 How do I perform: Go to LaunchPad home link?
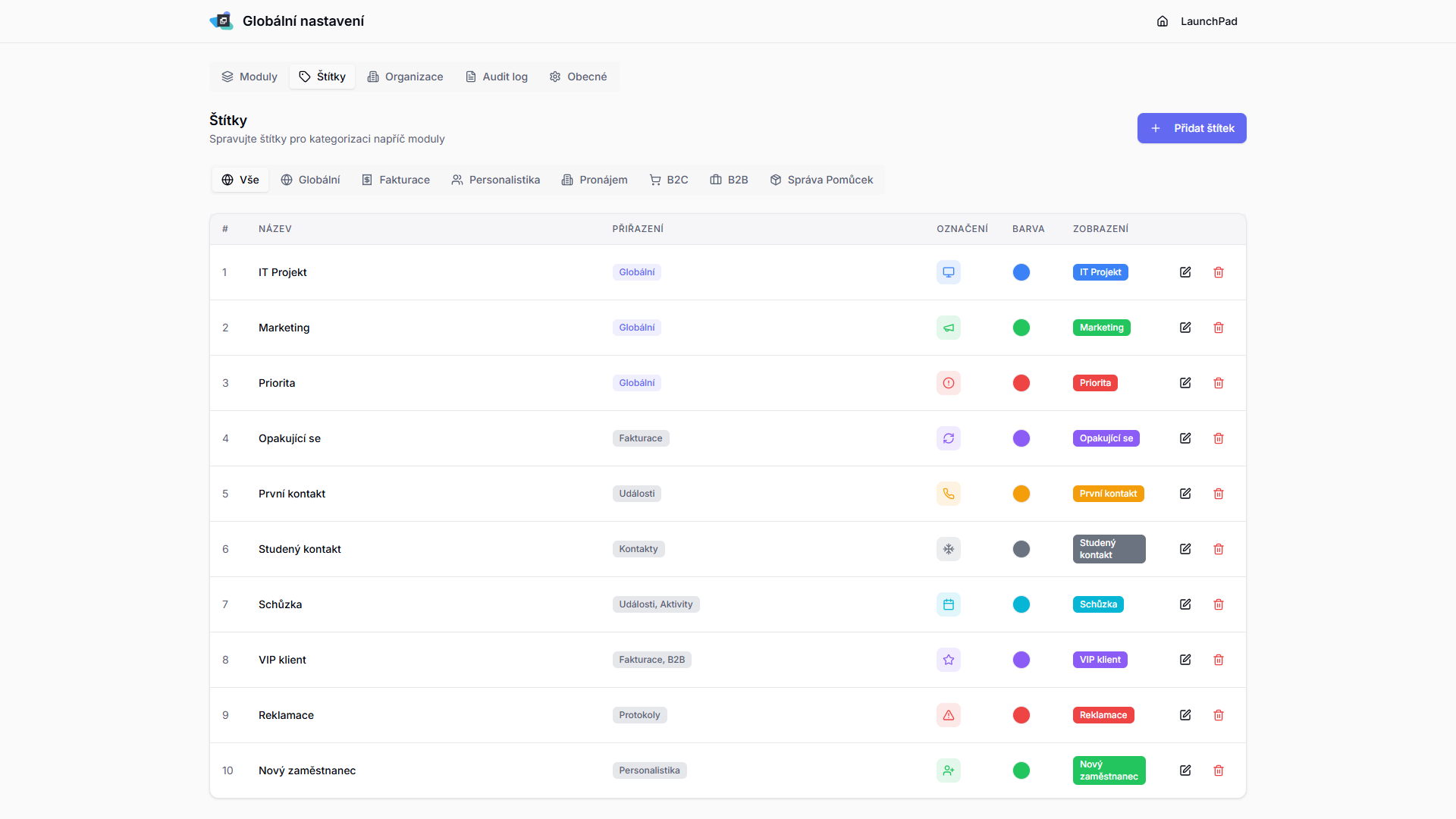pyautogui.click(x=1197, y=21)
